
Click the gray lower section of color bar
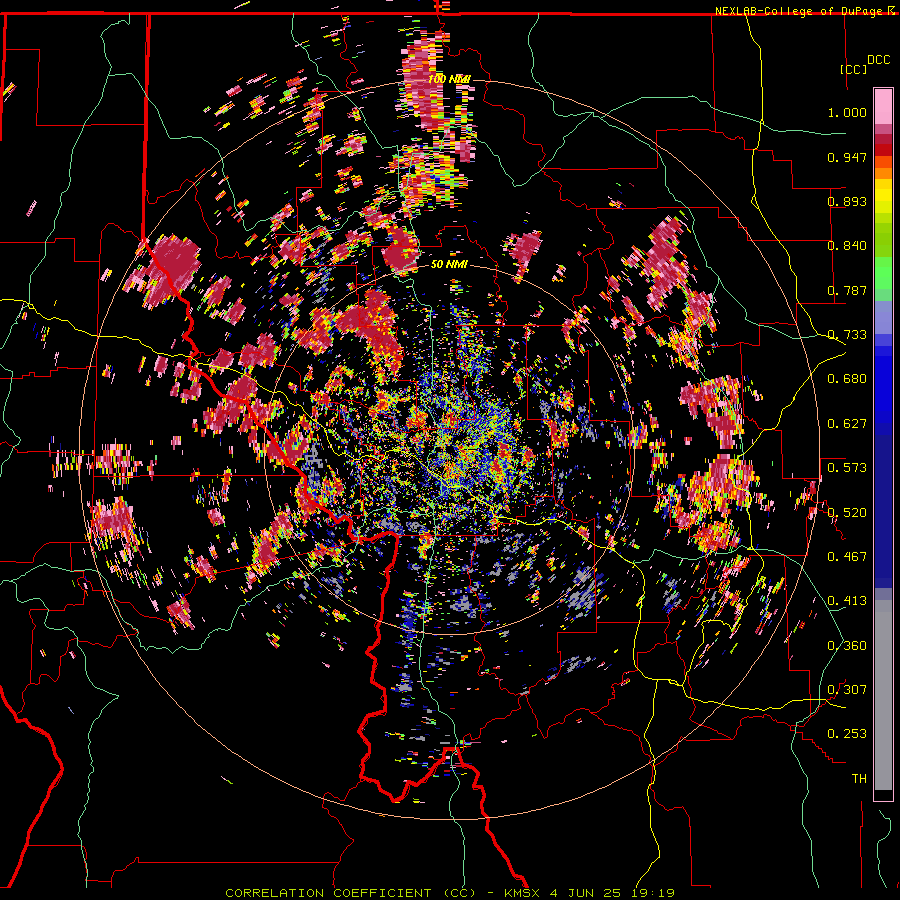click(x=883, y=695)
